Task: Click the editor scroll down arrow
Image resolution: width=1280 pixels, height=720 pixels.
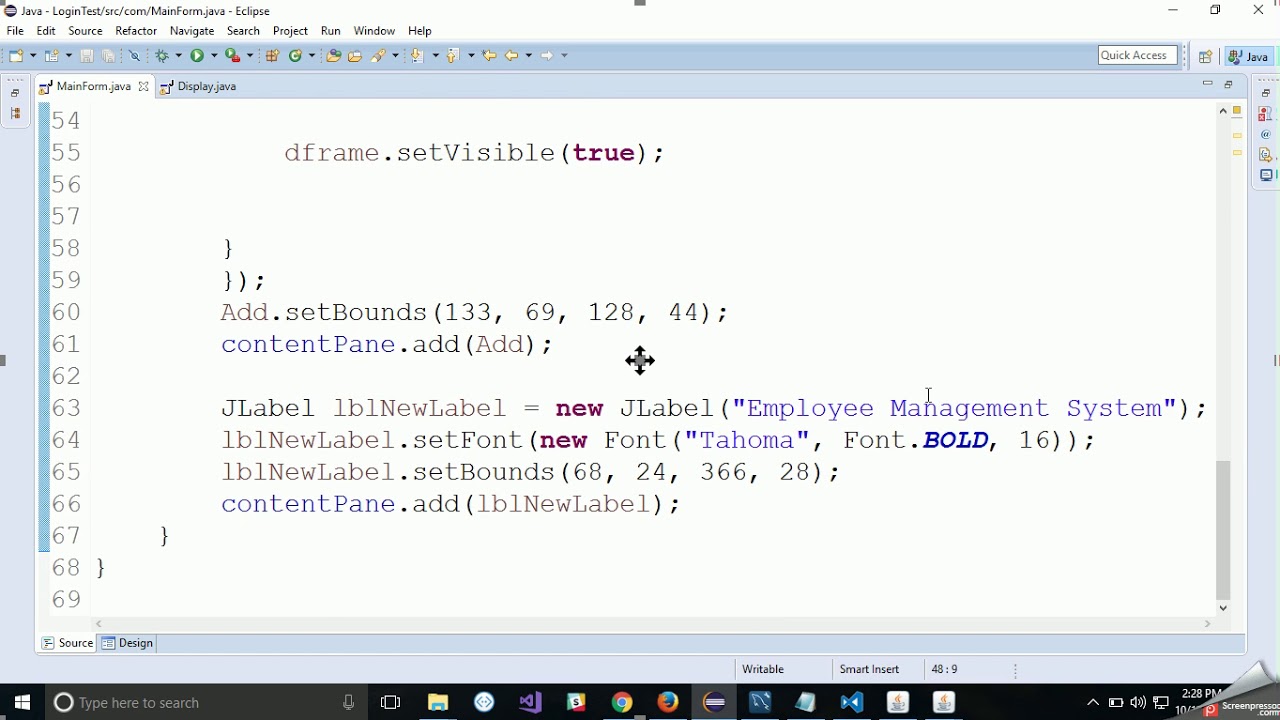Action: [x=1223, y=607]
